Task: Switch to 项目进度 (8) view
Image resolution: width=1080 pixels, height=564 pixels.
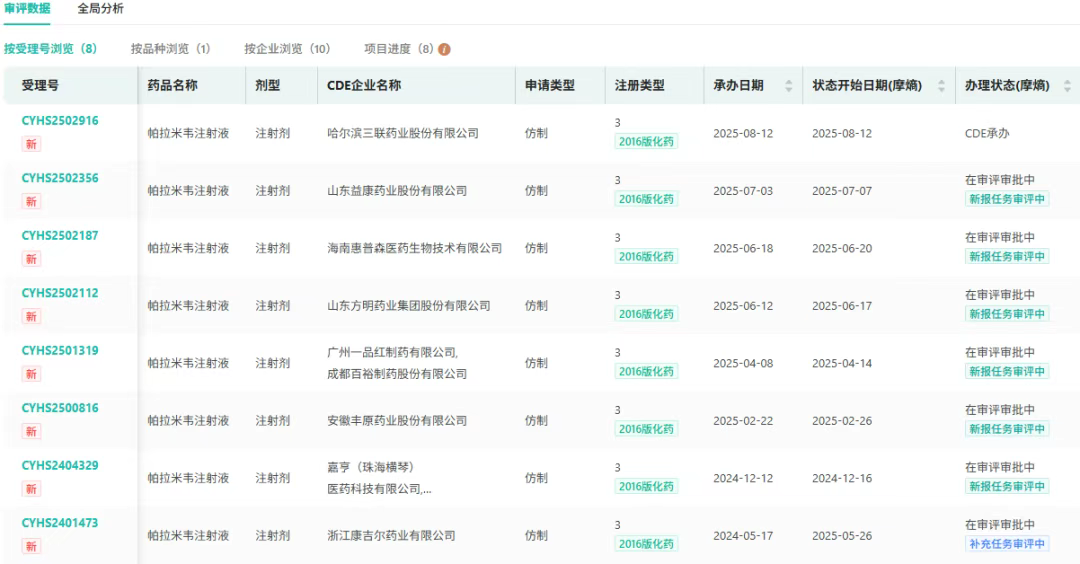Action: click(398, 49)
